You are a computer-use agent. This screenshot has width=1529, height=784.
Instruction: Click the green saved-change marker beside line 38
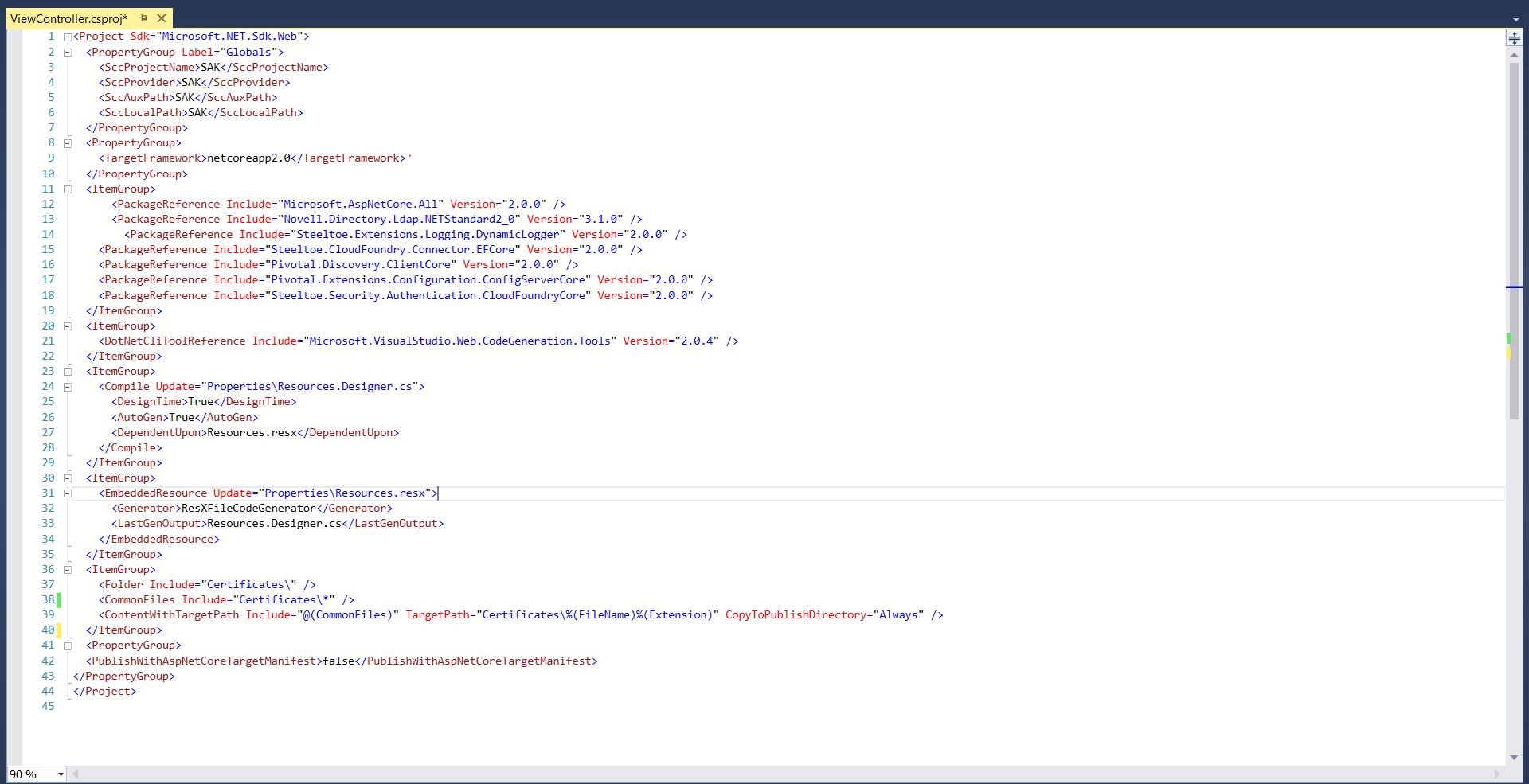pos(58,599)
